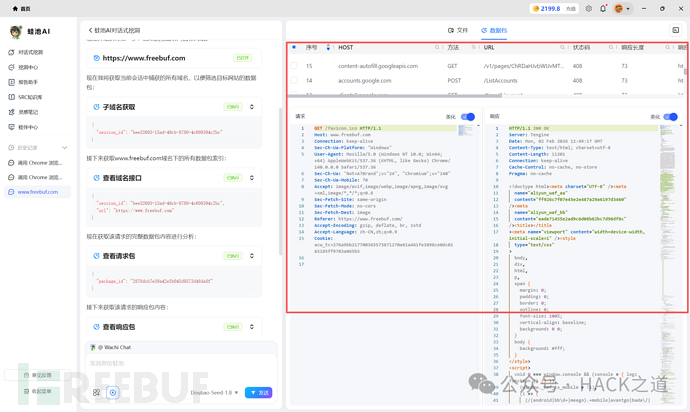
Task: Click the gold coin balance 2199.8
Action: point(547,8)
